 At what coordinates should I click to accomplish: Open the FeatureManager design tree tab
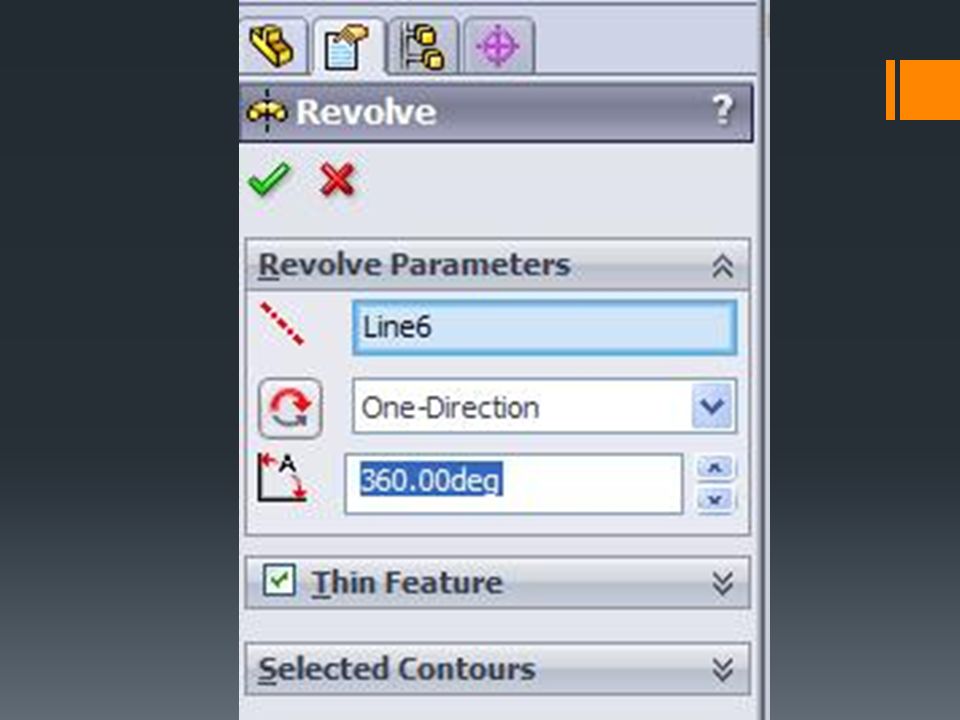272,47
